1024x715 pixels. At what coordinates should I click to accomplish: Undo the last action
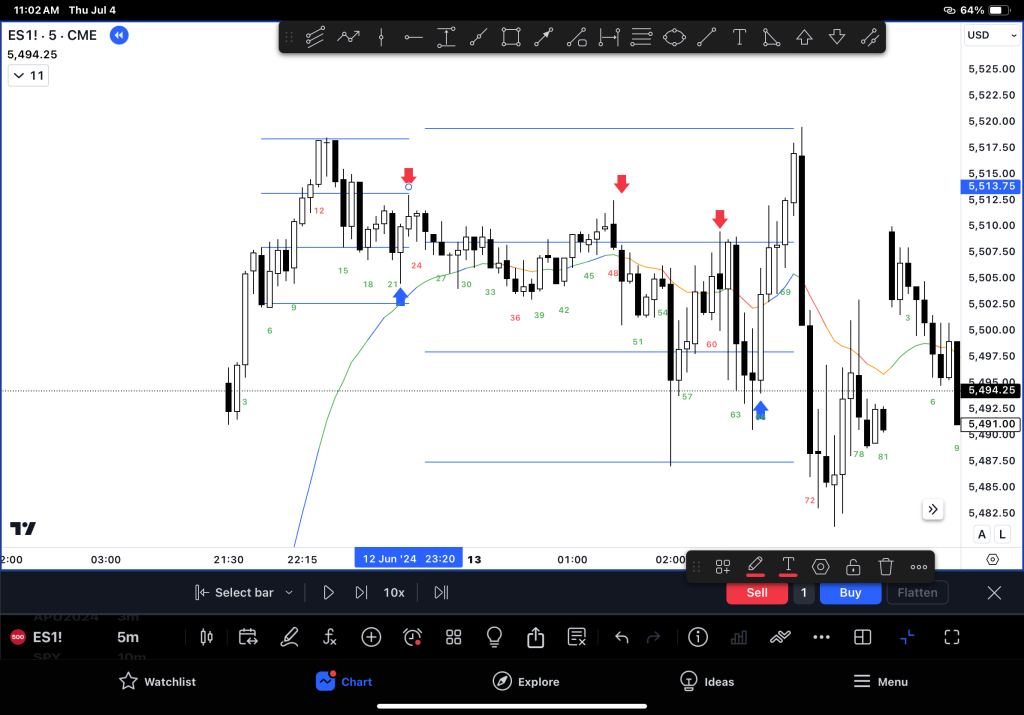click(x=621, y=637)
